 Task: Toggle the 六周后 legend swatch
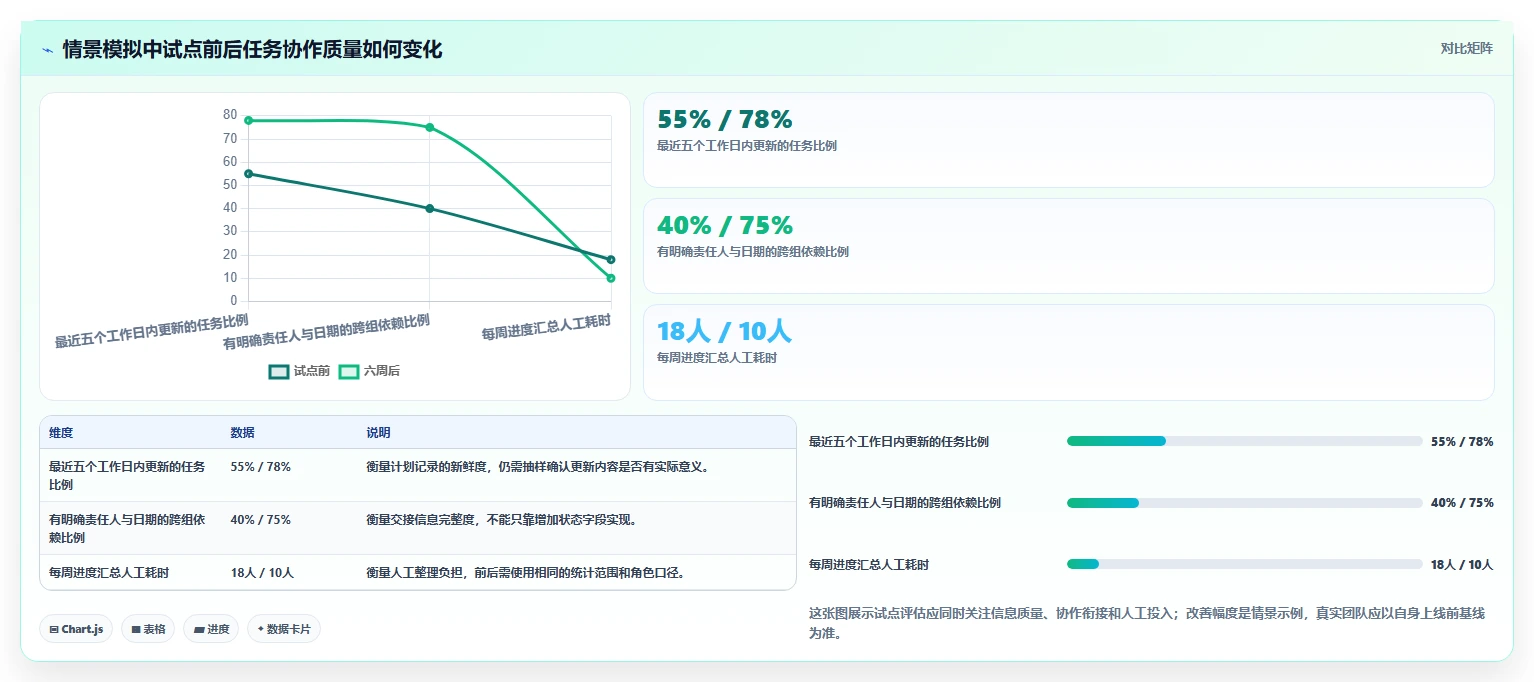(x=349, y=371)
